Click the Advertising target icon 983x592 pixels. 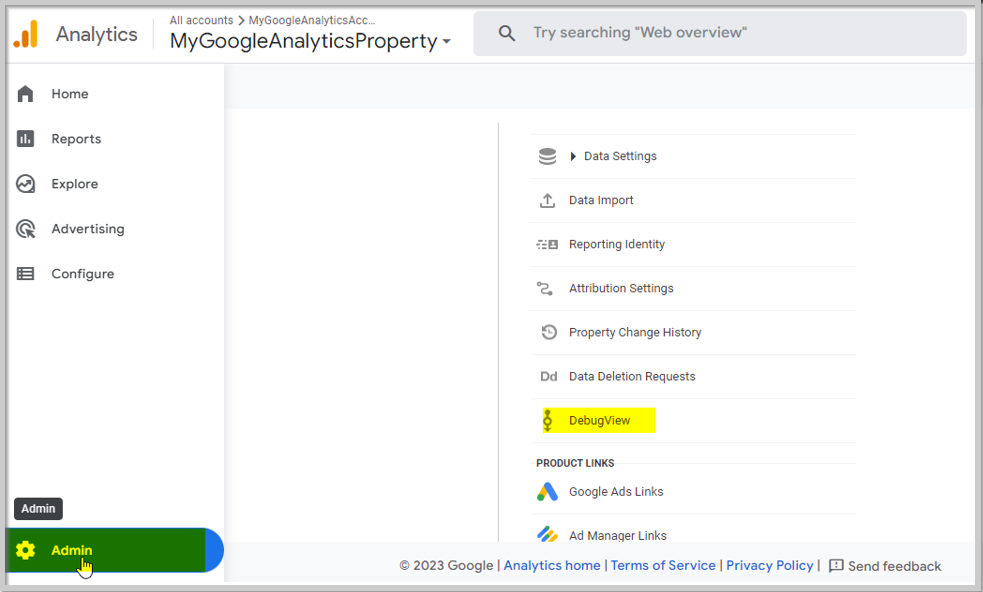[25, 229]
